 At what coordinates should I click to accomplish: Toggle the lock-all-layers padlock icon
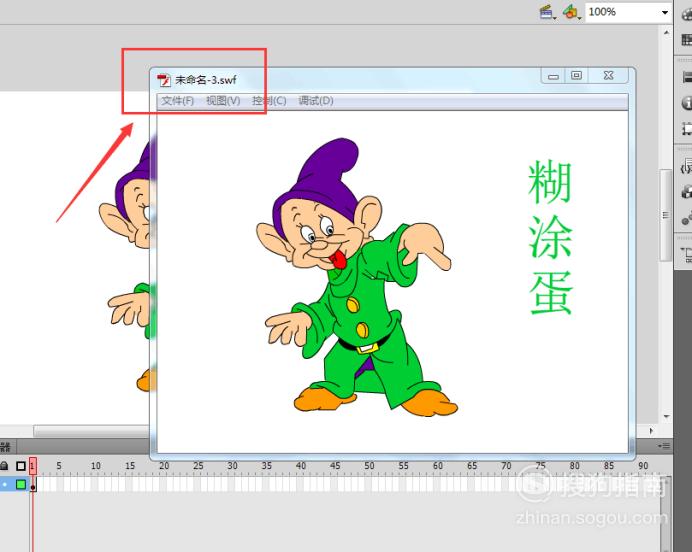4,466
